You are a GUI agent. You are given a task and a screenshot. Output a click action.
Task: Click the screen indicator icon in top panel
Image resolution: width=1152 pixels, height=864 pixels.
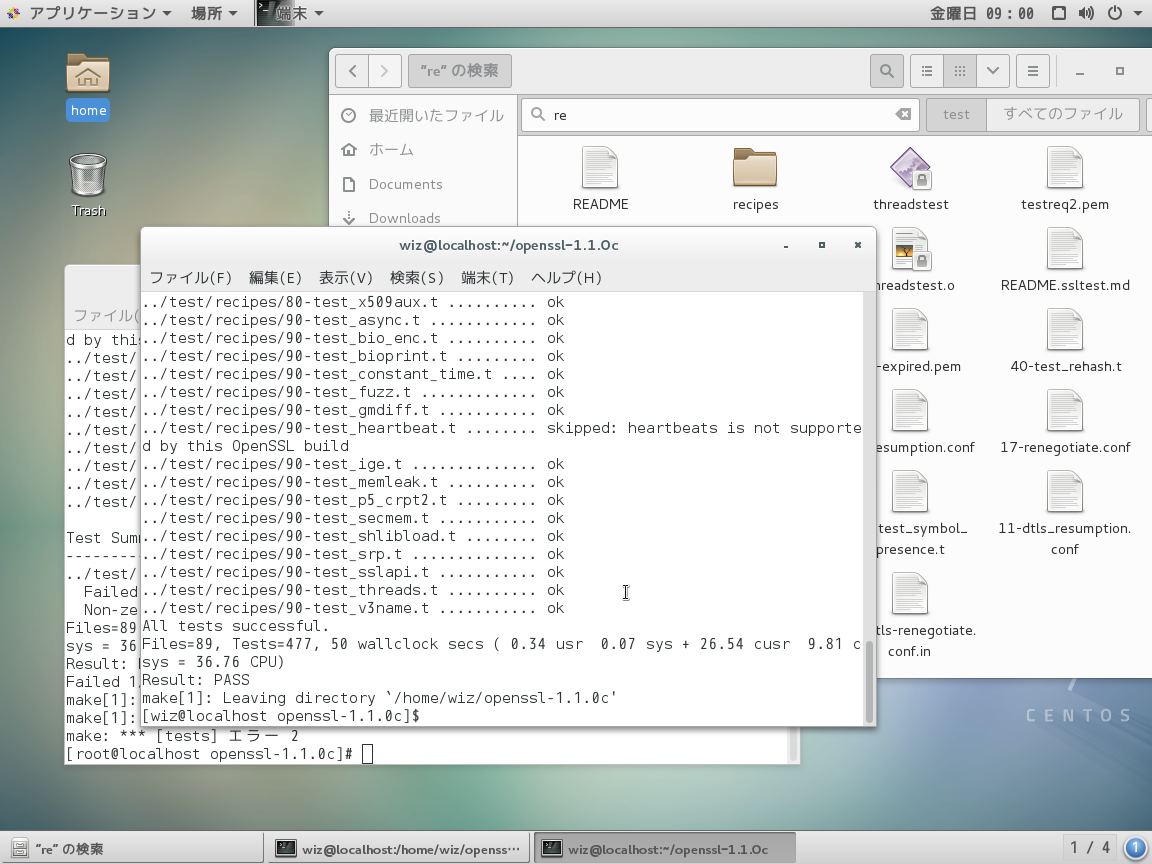pyautogui.click(x=1059, y=13)
